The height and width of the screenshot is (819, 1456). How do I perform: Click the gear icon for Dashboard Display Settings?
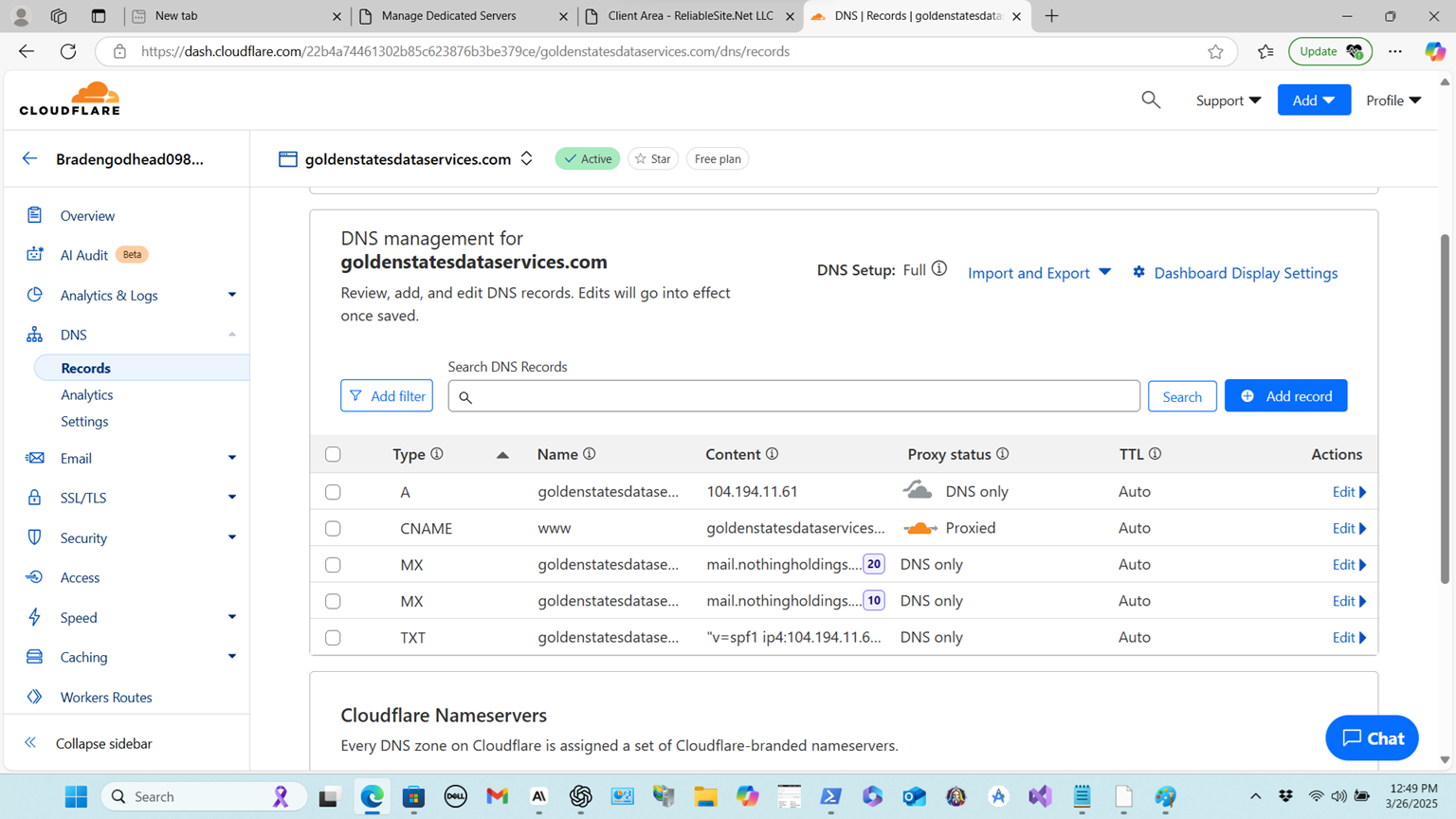pos(1139,272)
